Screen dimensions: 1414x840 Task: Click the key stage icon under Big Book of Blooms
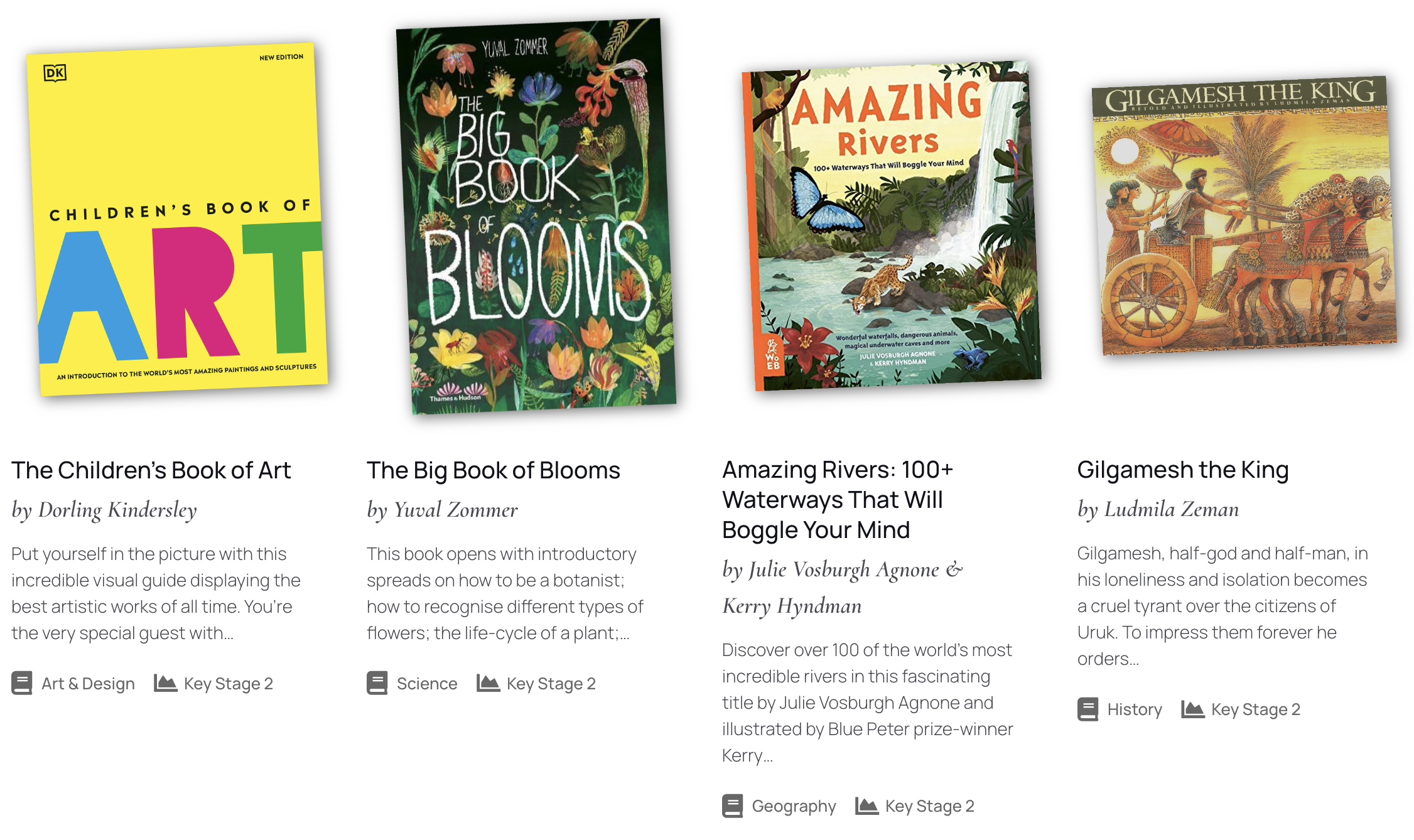pyautogui.click(x=488, y=683)
